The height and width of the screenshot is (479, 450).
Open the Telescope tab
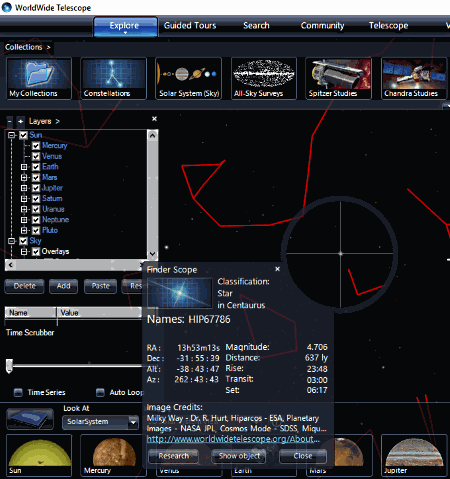pyautogui.click(x=388, y=26)
